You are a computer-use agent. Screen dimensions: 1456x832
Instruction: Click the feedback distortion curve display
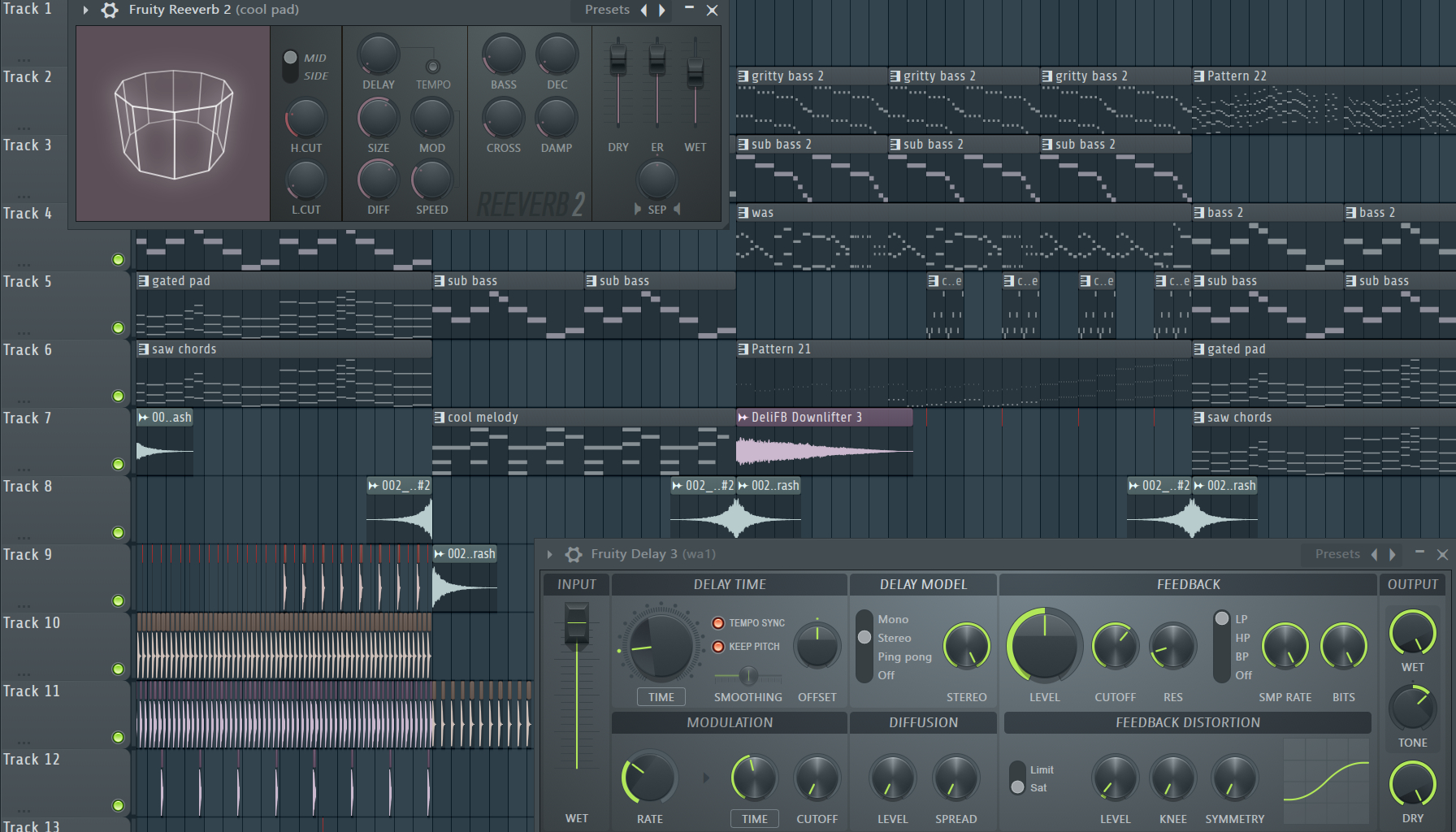point(1326,780)
